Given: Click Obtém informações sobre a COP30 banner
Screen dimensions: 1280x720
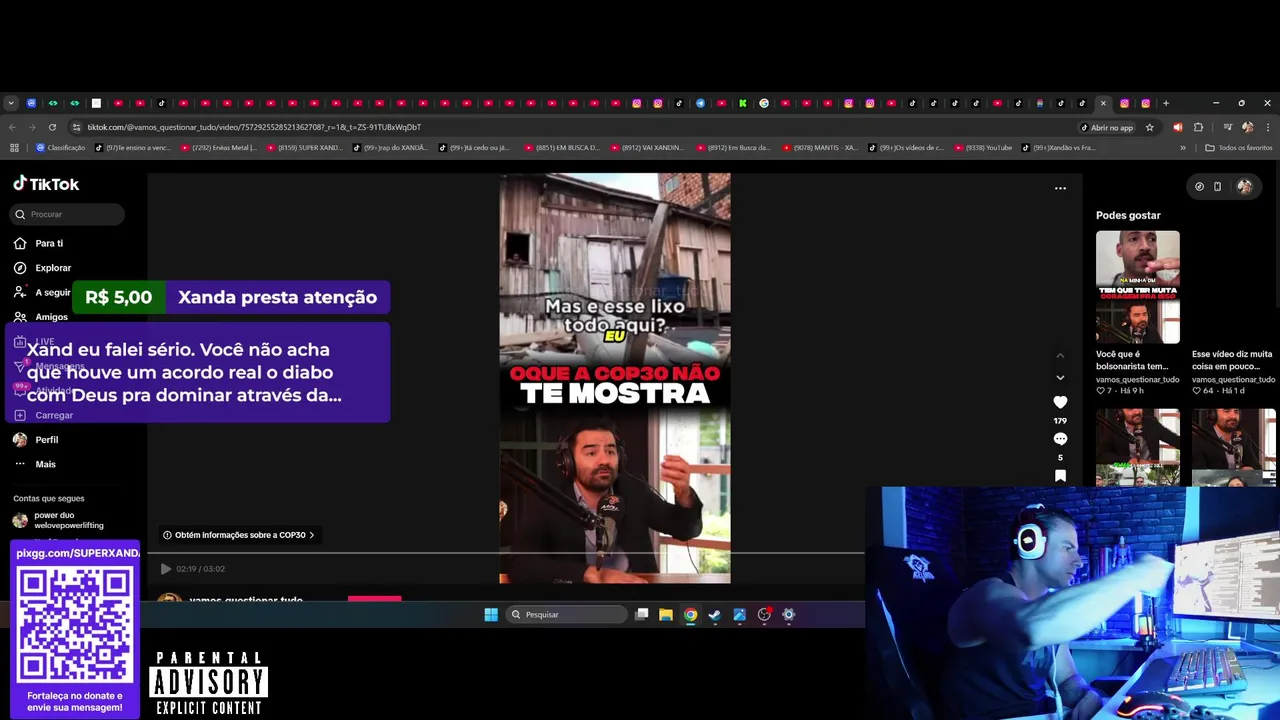Looking at the screenshot, I should (239, 535).
